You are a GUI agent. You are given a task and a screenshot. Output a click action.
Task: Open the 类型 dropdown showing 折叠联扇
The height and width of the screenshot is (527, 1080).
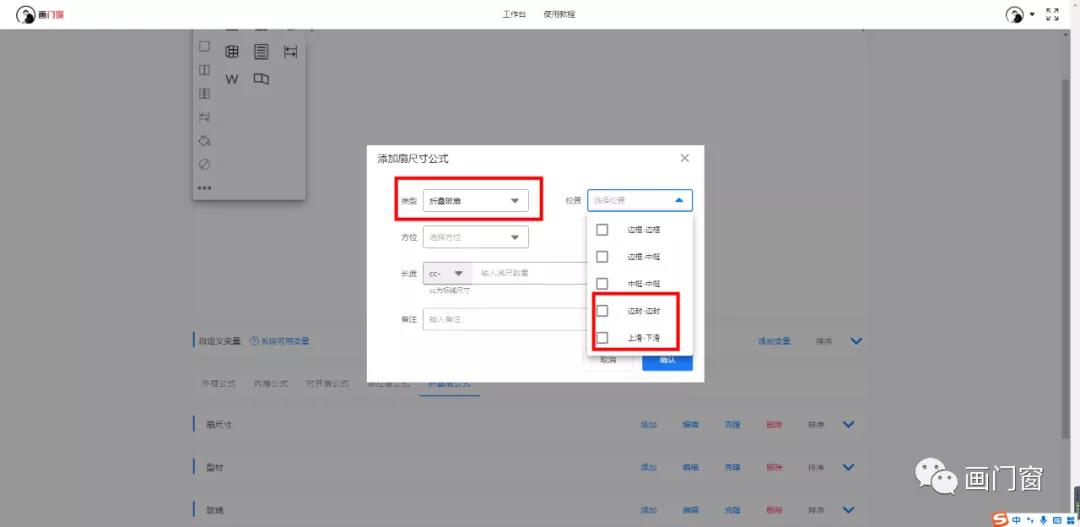click(475, 200)
